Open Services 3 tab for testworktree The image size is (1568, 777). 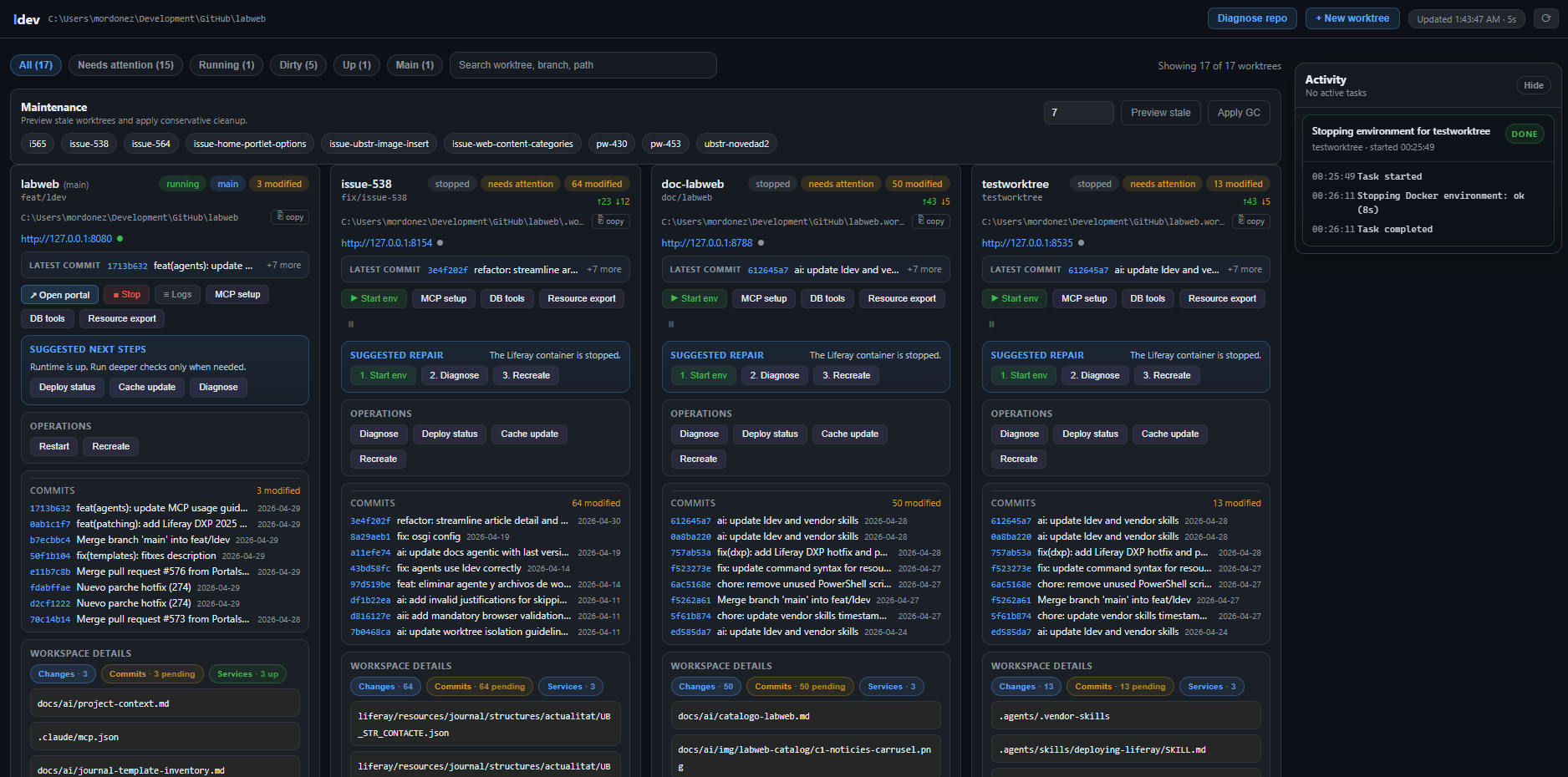pos(1211,687)
